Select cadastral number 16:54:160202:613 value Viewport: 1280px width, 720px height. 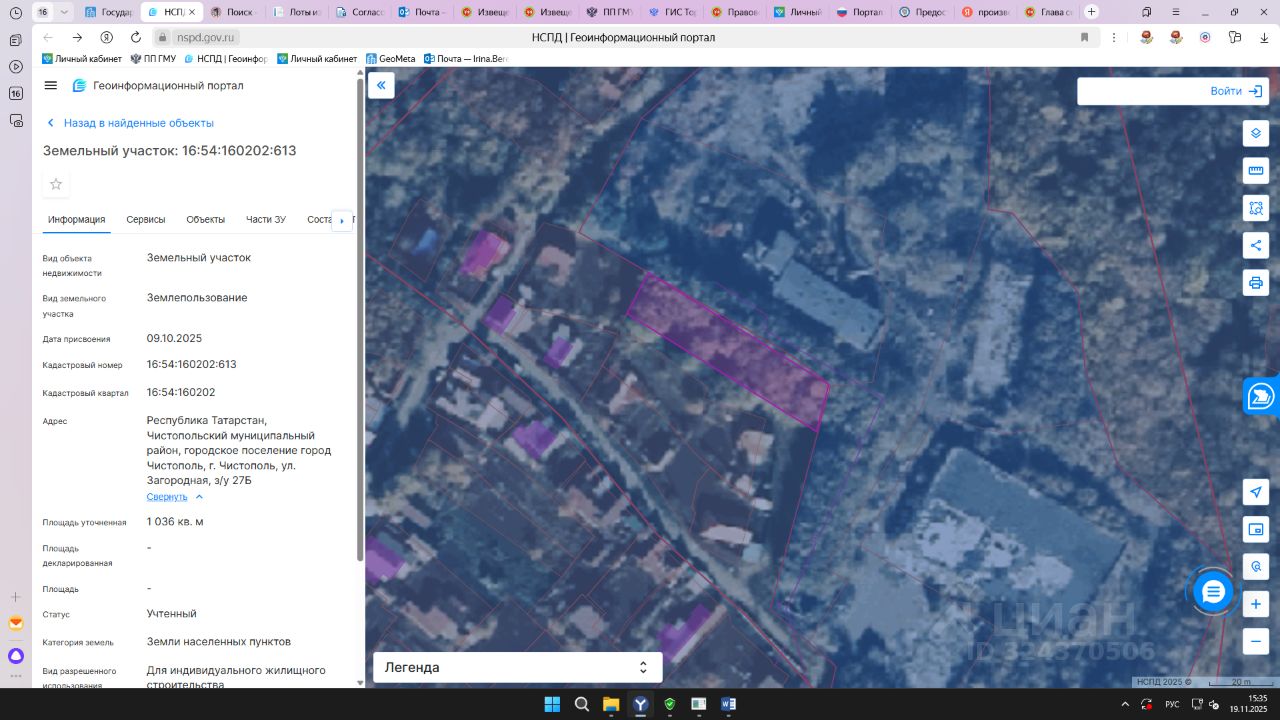coord(192,365)
